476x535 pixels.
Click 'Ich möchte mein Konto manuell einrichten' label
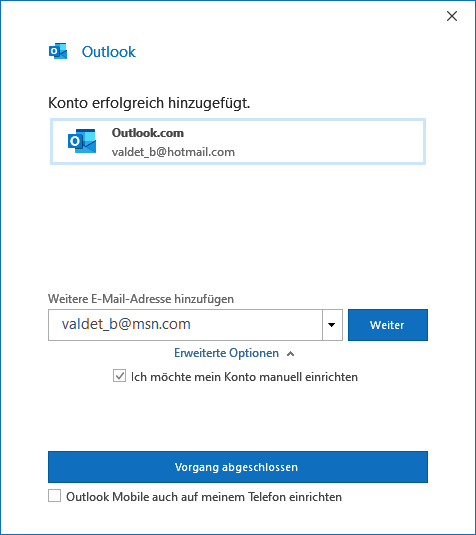coord(244,377)
